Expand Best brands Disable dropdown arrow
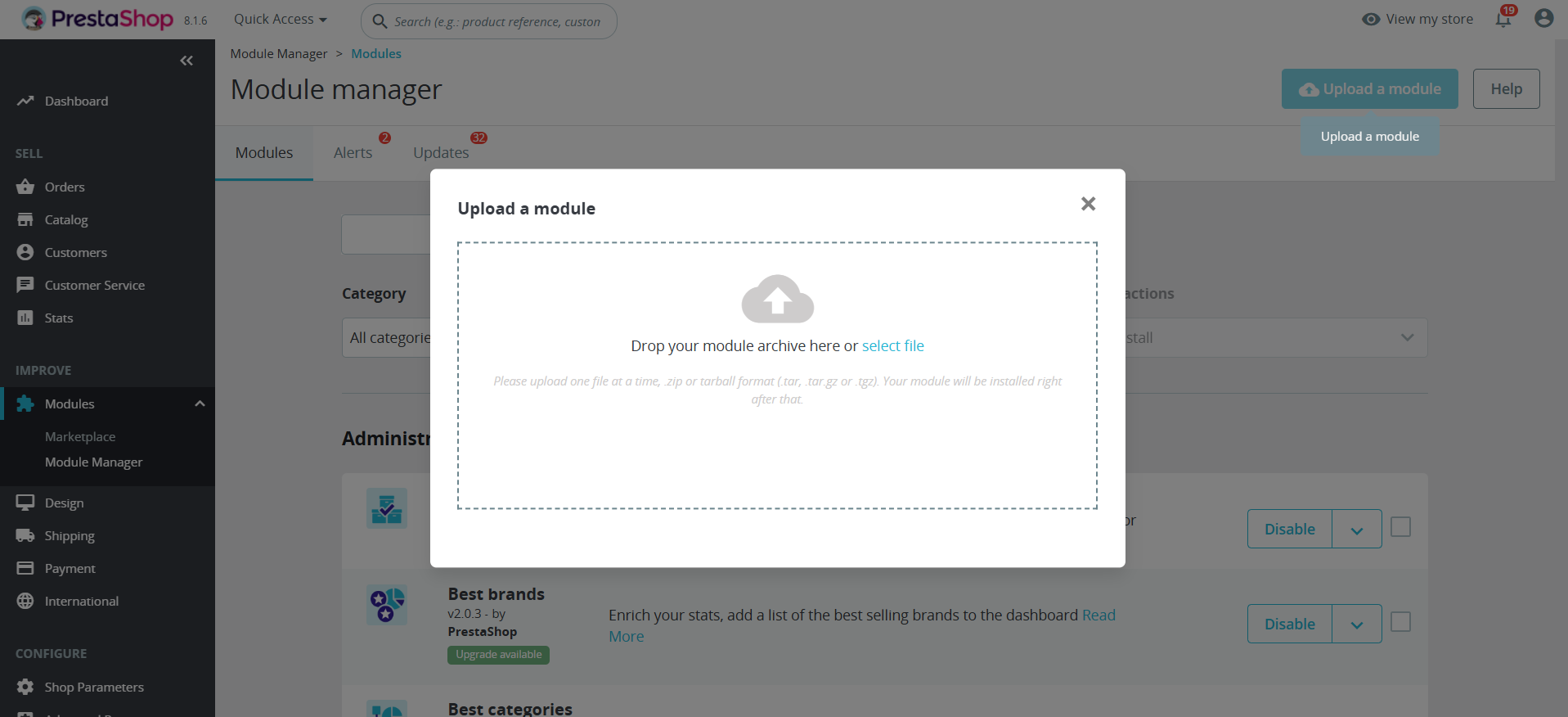This screenshot has width=1568, height=717. pyautogui.click(x=1356, y=625)
